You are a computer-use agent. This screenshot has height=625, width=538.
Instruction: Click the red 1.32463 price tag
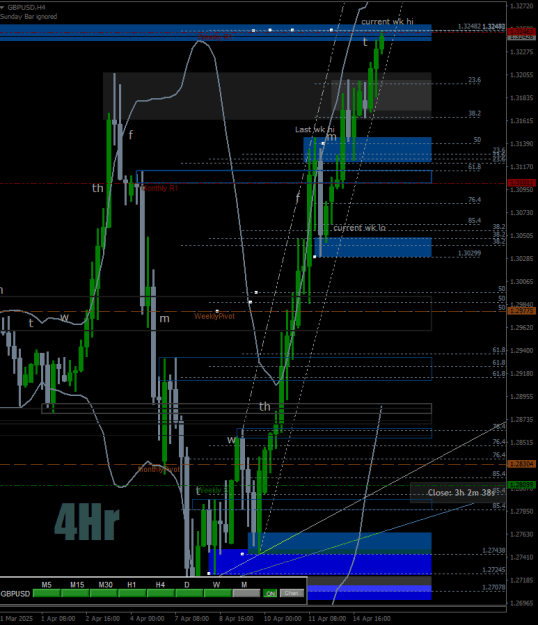coord(522,31)
